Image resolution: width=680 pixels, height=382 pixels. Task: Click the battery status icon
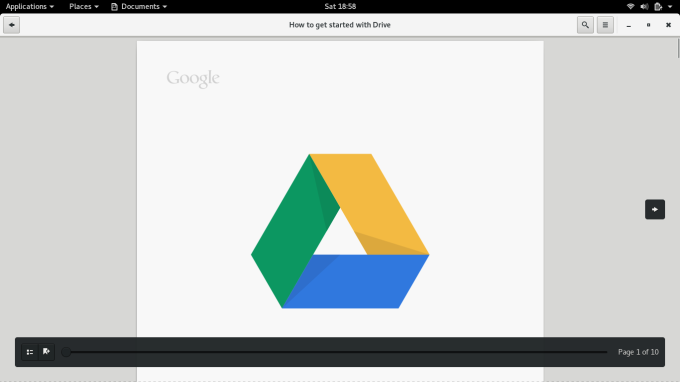coord(658,7)
